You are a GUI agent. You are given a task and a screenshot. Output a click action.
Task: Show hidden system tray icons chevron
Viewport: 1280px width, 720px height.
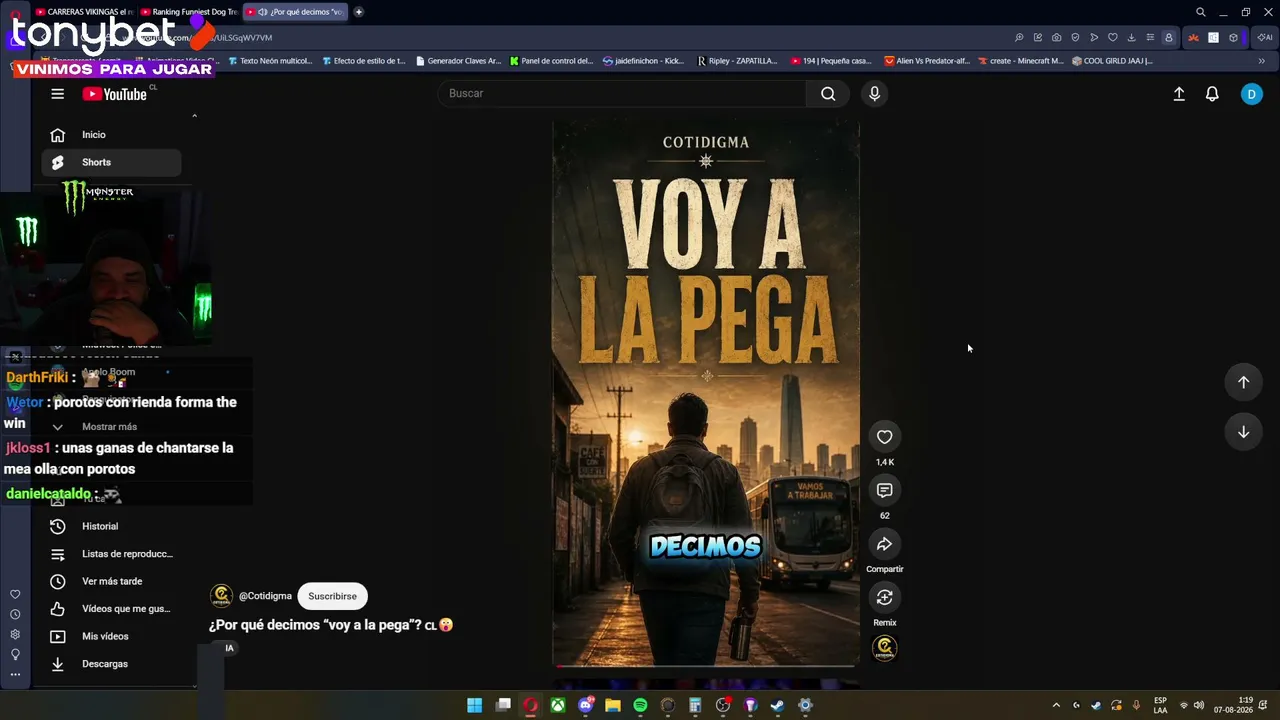[1055, 705]
